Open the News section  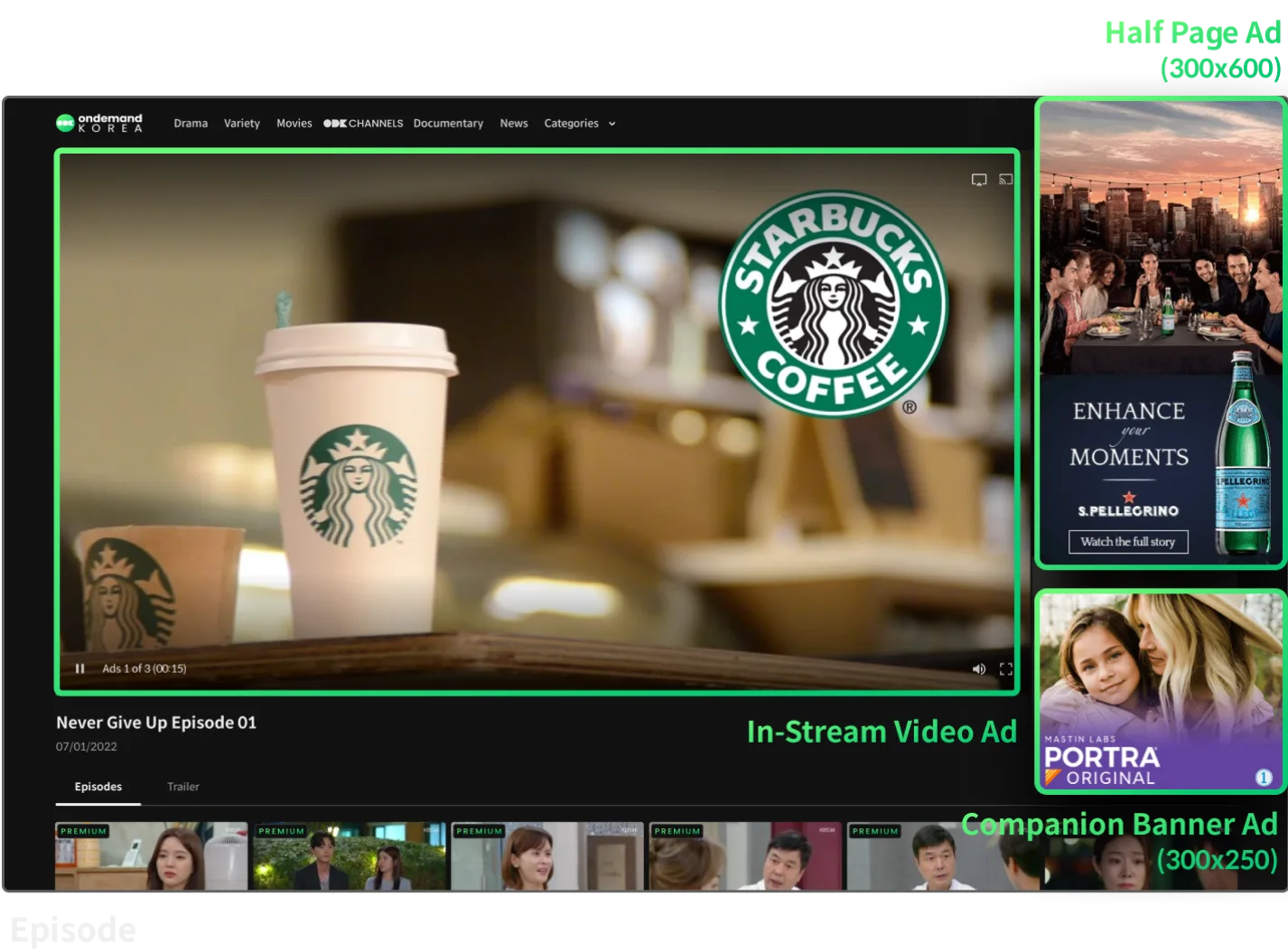(x=514, y=124)
